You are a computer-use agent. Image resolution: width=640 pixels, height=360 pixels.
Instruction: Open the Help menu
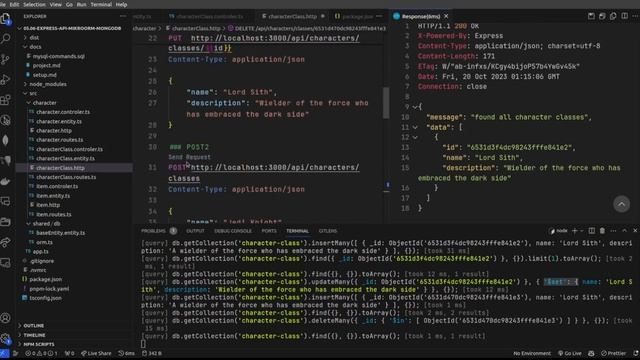click(x=121, y=4)
